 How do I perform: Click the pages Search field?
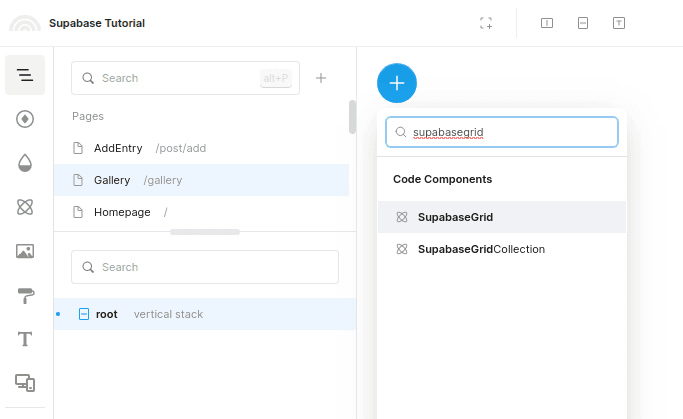click(x=186, y=78)
